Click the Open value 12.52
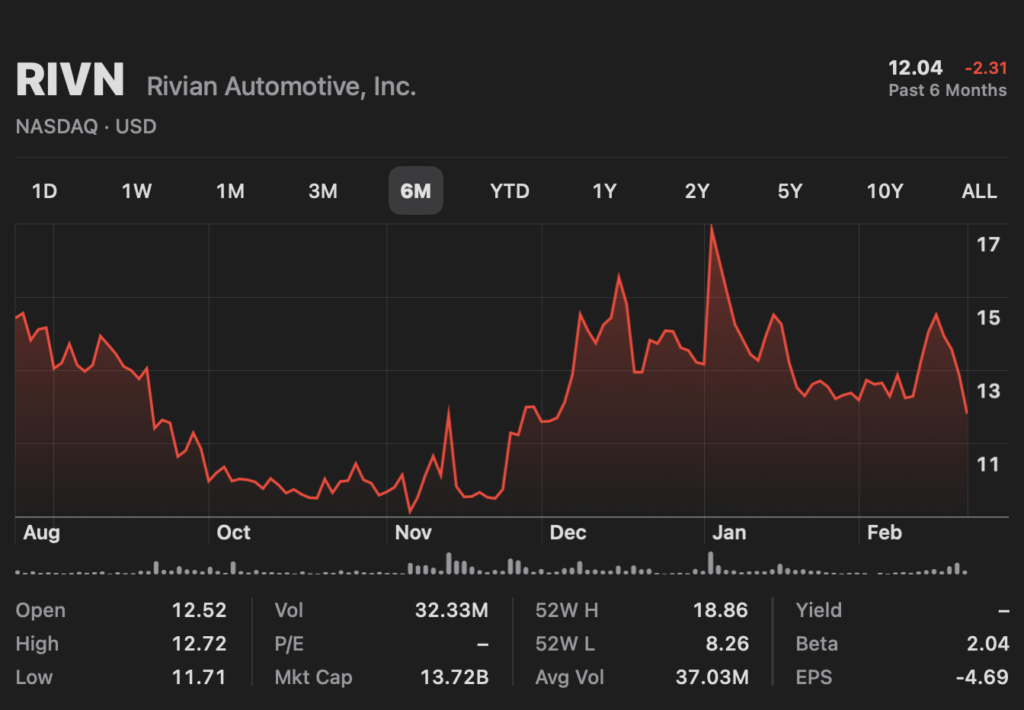The image size is (1024, 710). point(199,610)
